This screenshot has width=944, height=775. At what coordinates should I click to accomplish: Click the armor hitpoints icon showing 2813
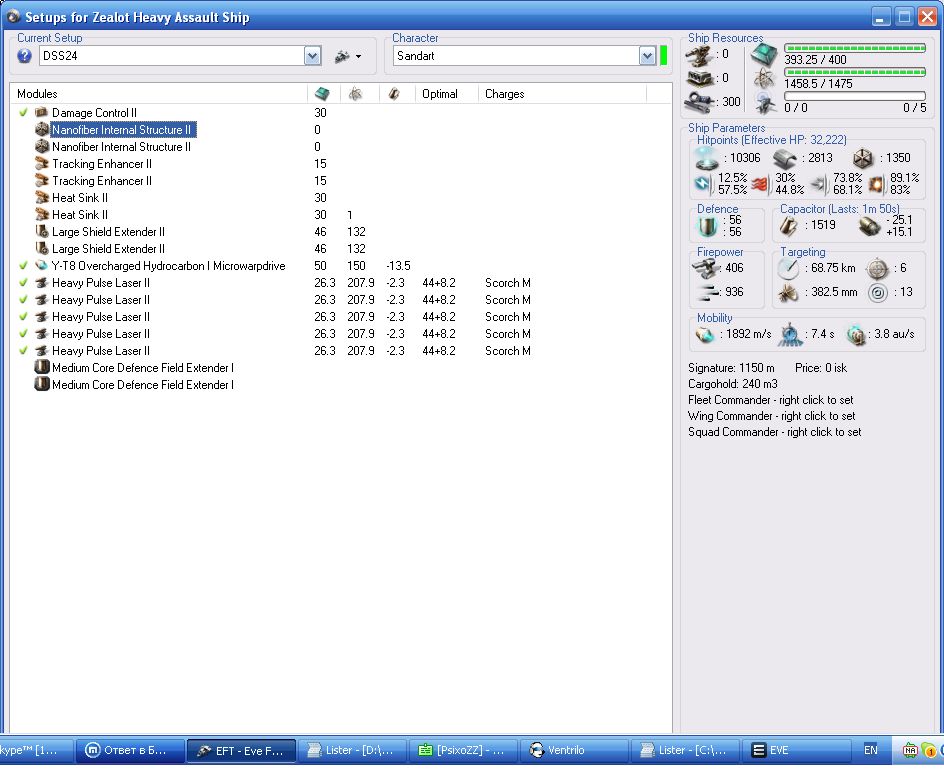784,158
